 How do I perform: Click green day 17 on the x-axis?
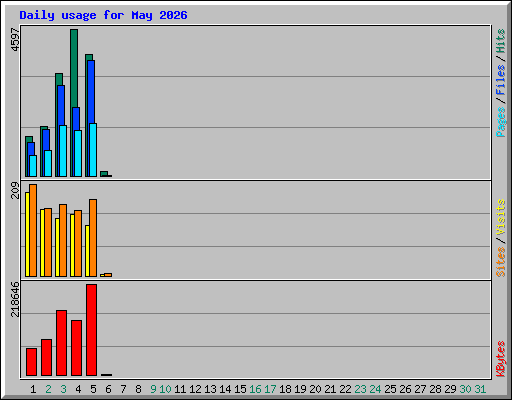pos(270,389)
